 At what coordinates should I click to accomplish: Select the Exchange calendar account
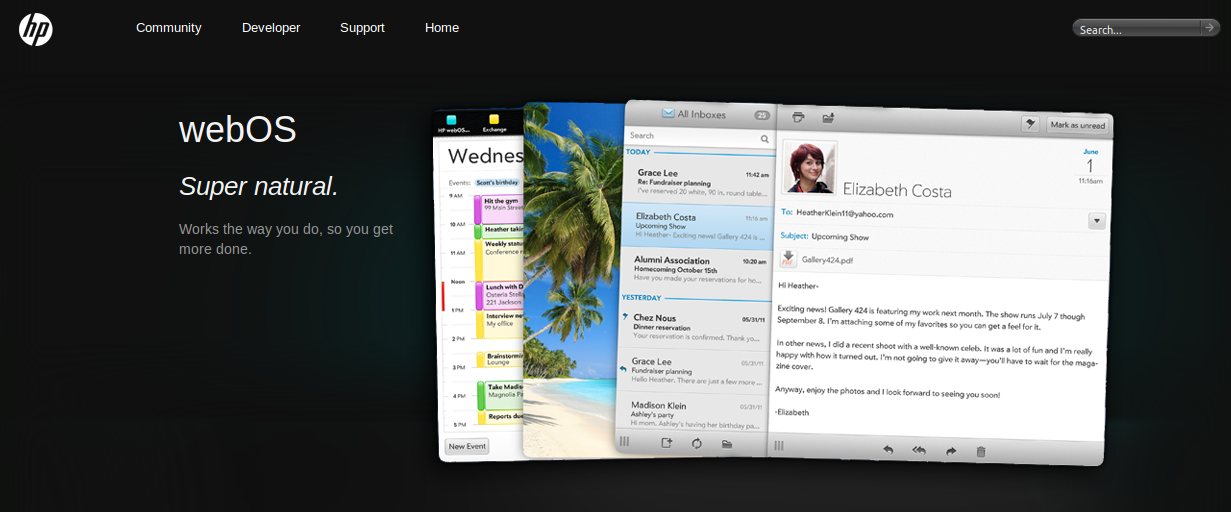(494, 123)
